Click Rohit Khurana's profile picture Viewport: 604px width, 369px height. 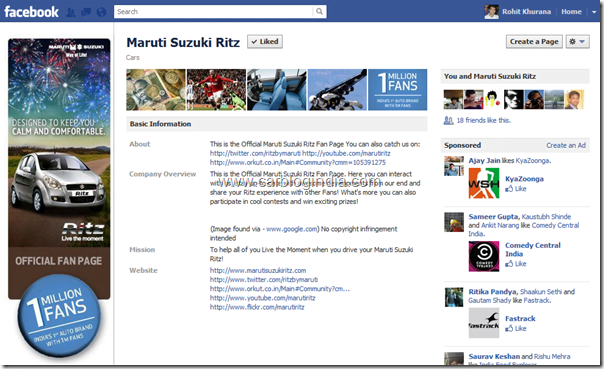(x=492, y=12)
